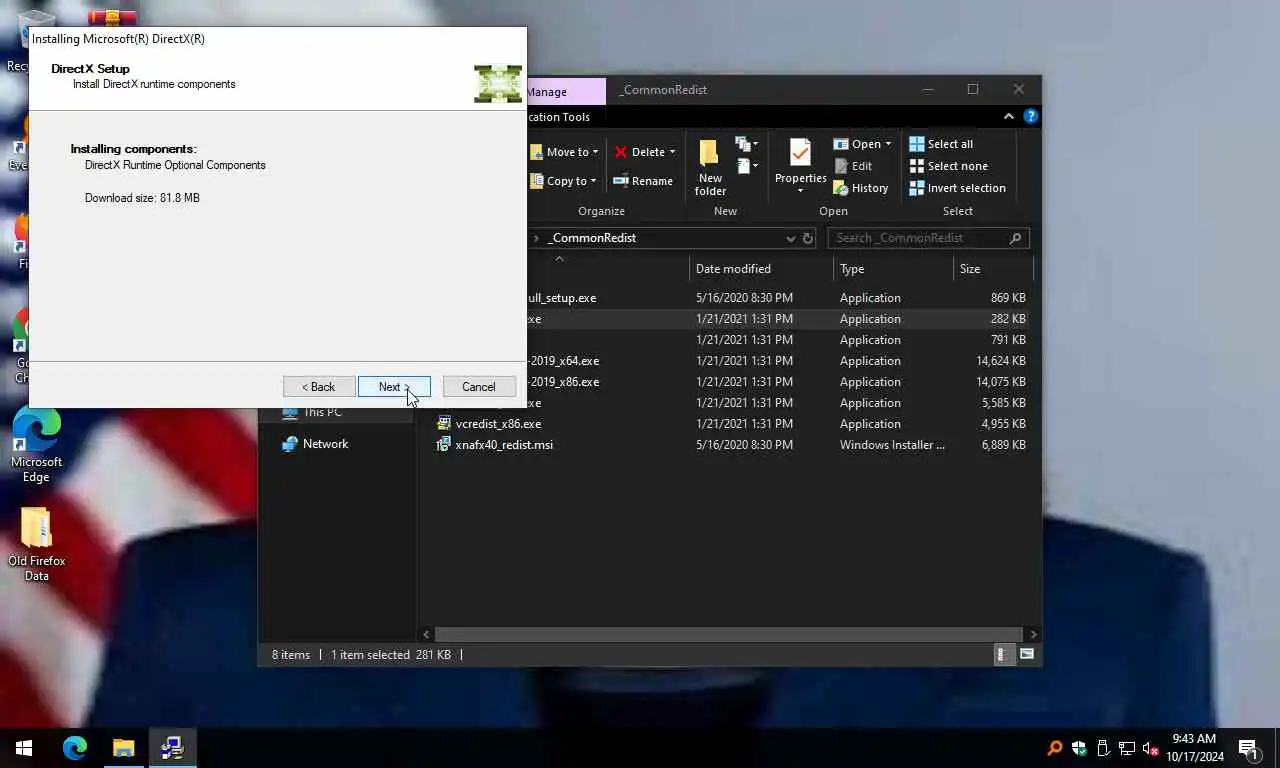1280x768 pixels.
Task: Refresh the _CommonRedist folder
Action: pos(808,238)
